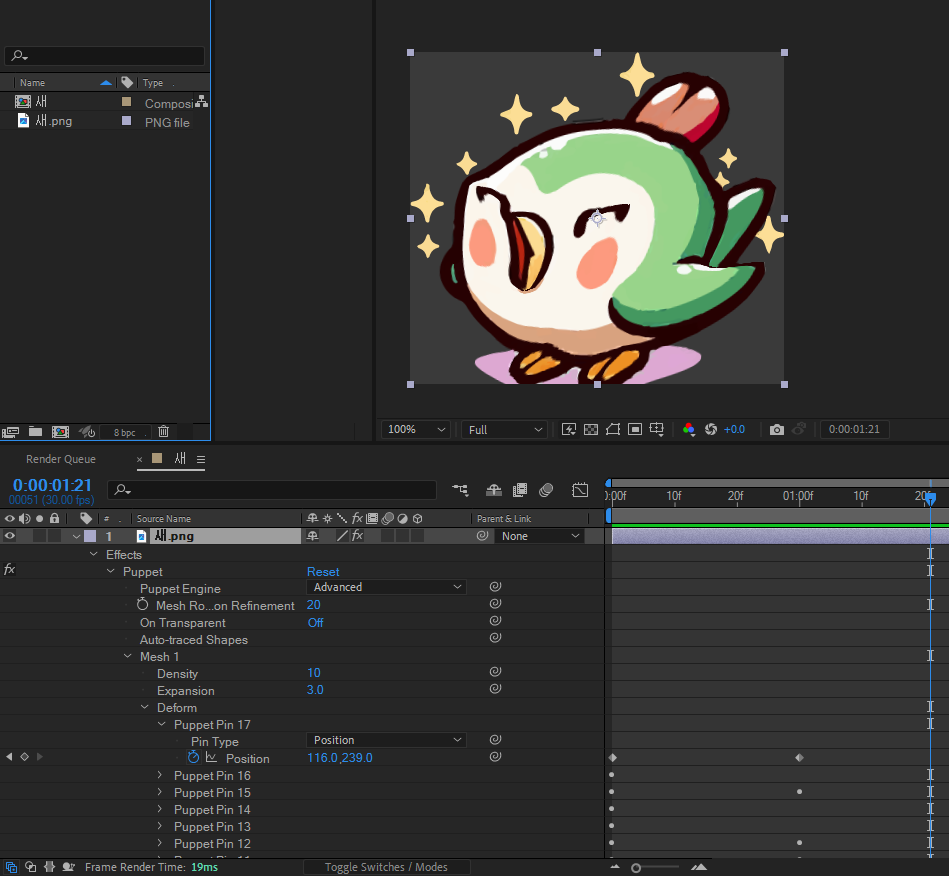Screen dimensions: 949x876
Task: Toggle quality switch on 새.png layer
Action: (x=342, y=536)
